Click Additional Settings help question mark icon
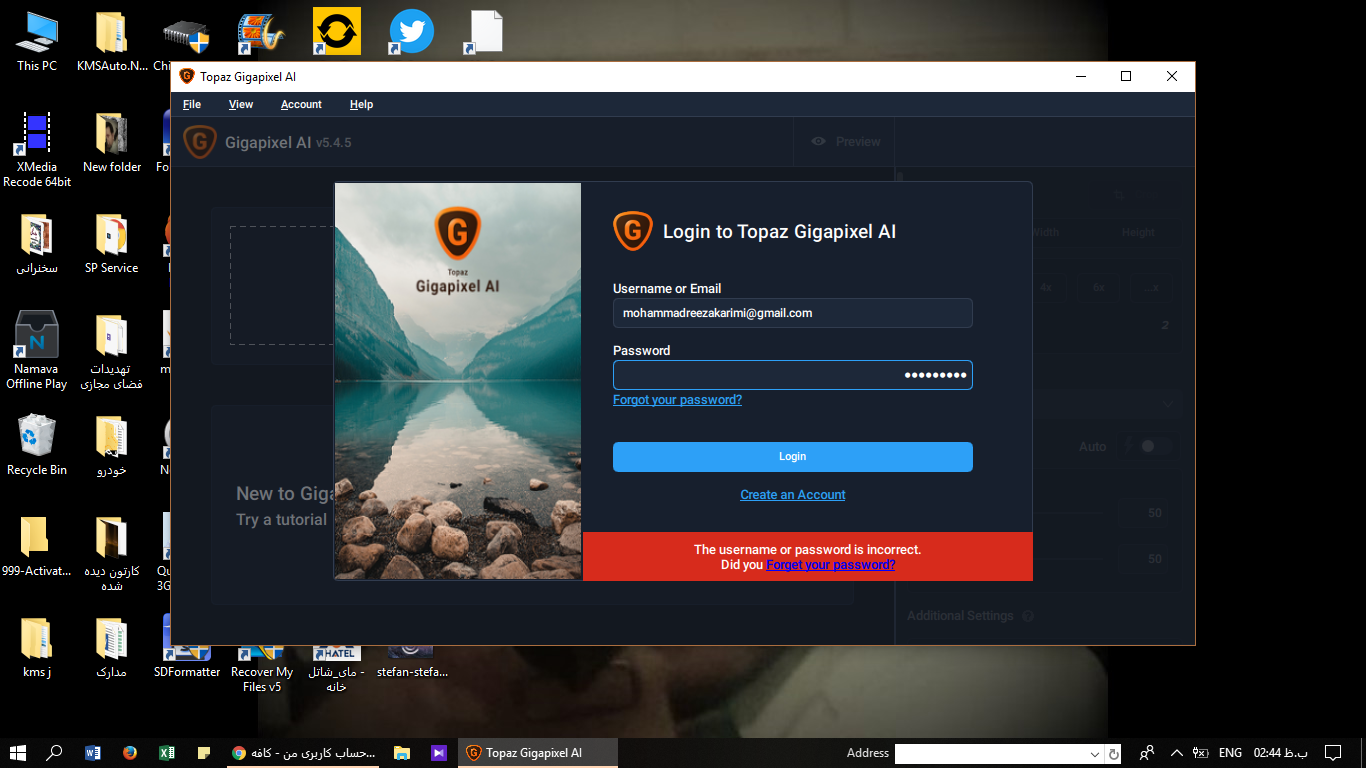Screen dimensions: 1366x768 point(1028,616)
